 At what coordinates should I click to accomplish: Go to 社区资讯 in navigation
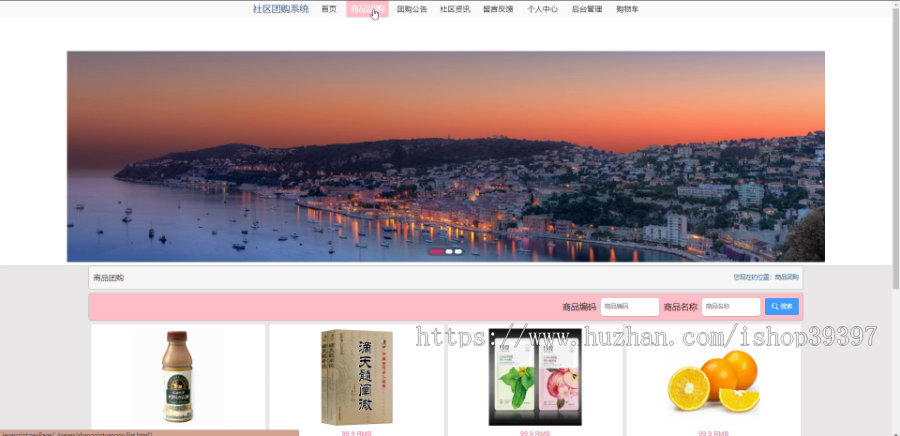coord(455,9)
